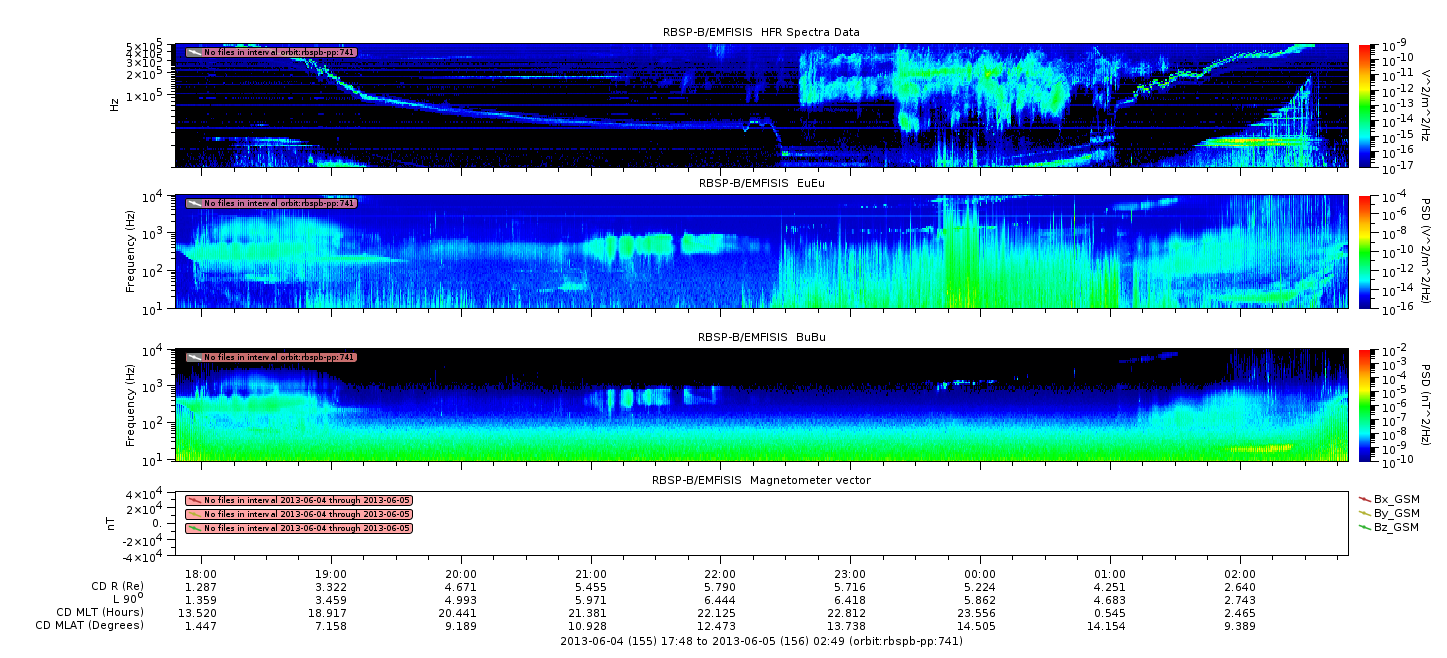Click the middle 'No files in interval' magnetometer message
This screenshot has width=1447, height=658.
click(307, 514)
